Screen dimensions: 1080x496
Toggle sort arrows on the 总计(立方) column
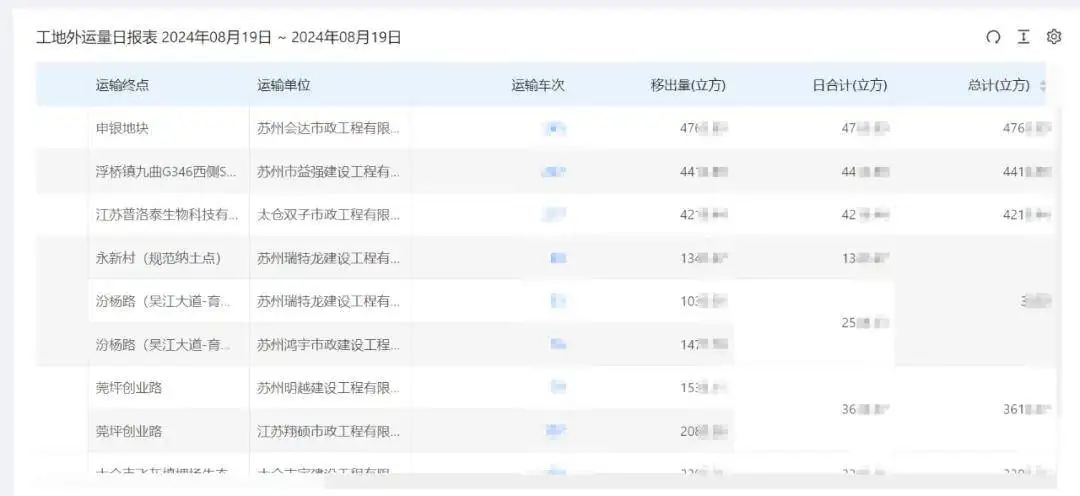tap(1043, 86)
